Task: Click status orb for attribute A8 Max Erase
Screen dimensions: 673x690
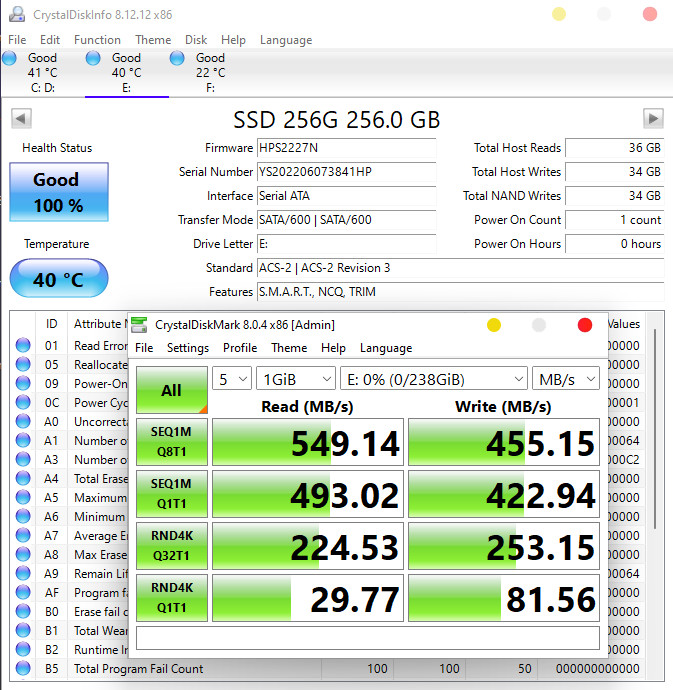Action: 23,554
